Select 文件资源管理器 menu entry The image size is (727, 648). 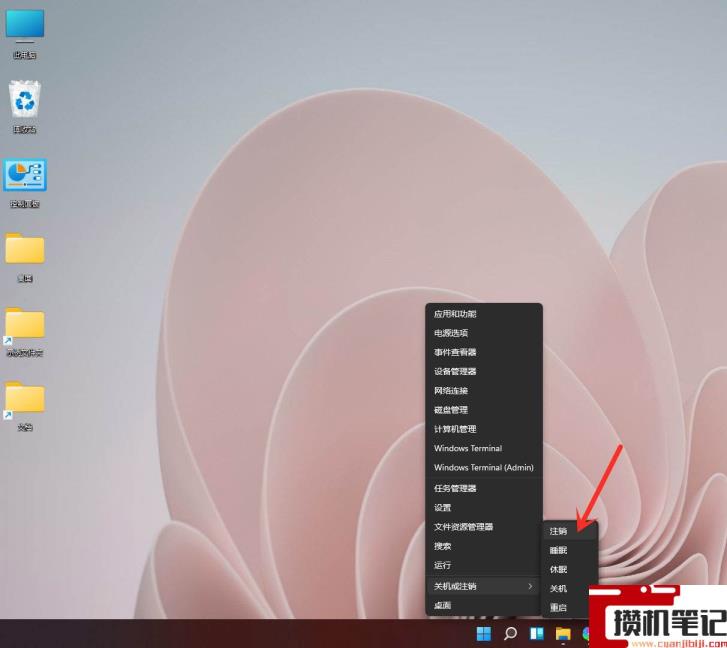click(x=484, y=527)
